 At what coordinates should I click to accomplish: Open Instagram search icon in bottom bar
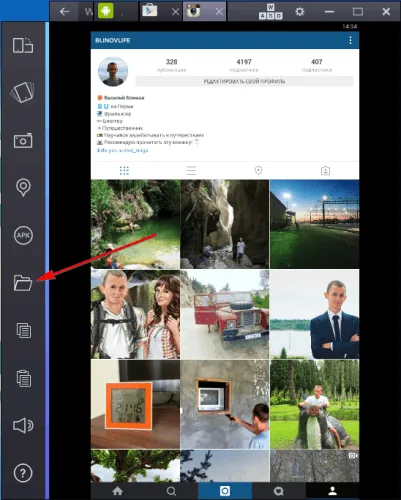(171, 491)
